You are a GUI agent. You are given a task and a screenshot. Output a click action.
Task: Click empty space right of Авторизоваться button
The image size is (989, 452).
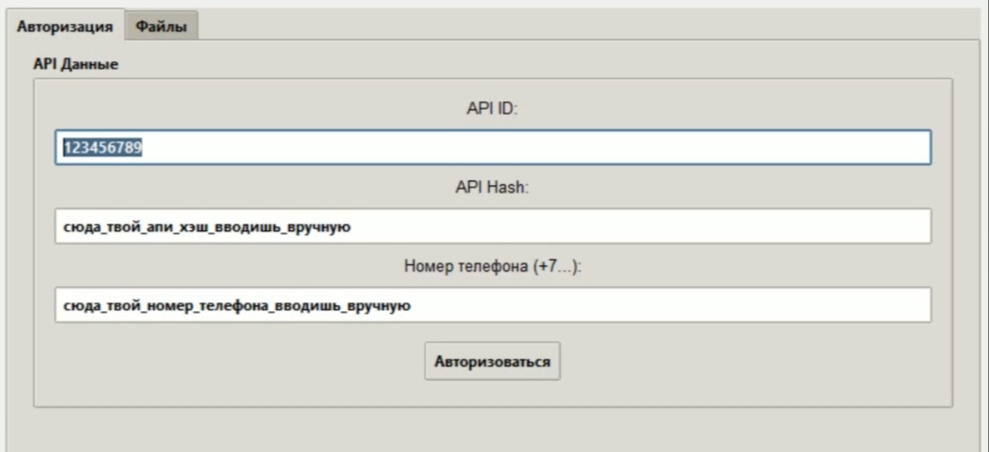(x=750, y=361)
